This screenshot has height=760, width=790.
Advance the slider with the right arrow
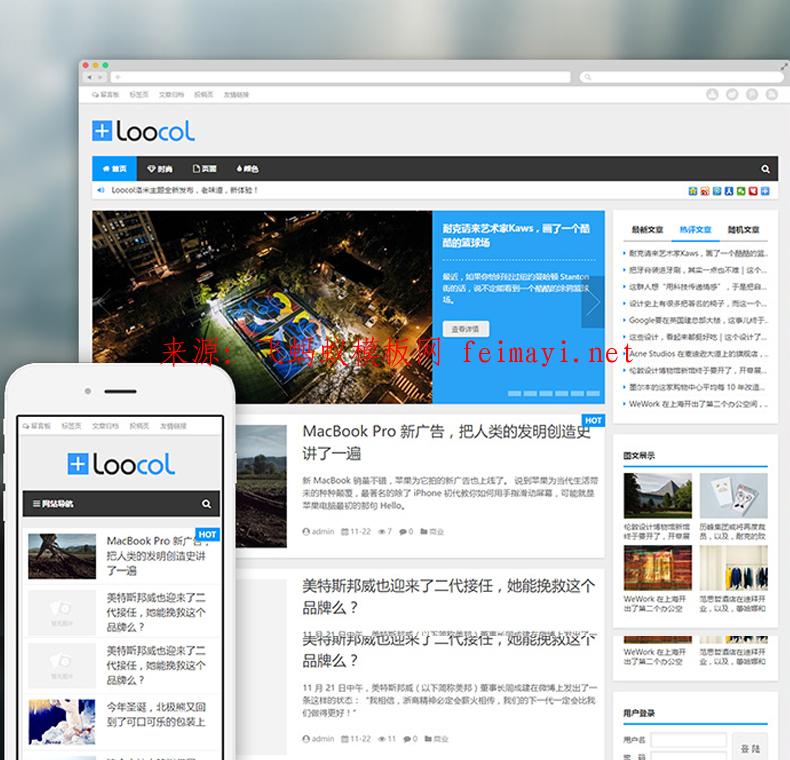coord(592,302)
